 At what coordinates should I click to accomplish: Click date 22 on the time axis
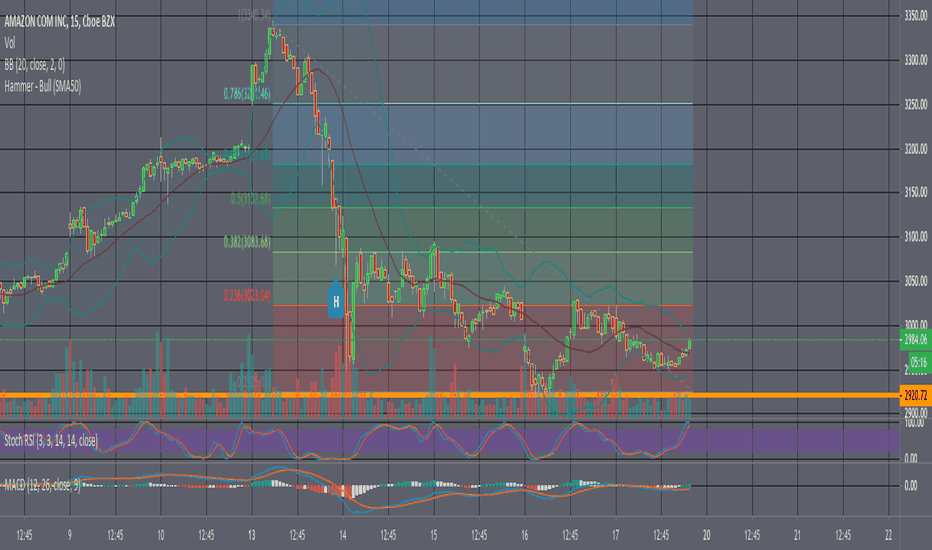889,536
